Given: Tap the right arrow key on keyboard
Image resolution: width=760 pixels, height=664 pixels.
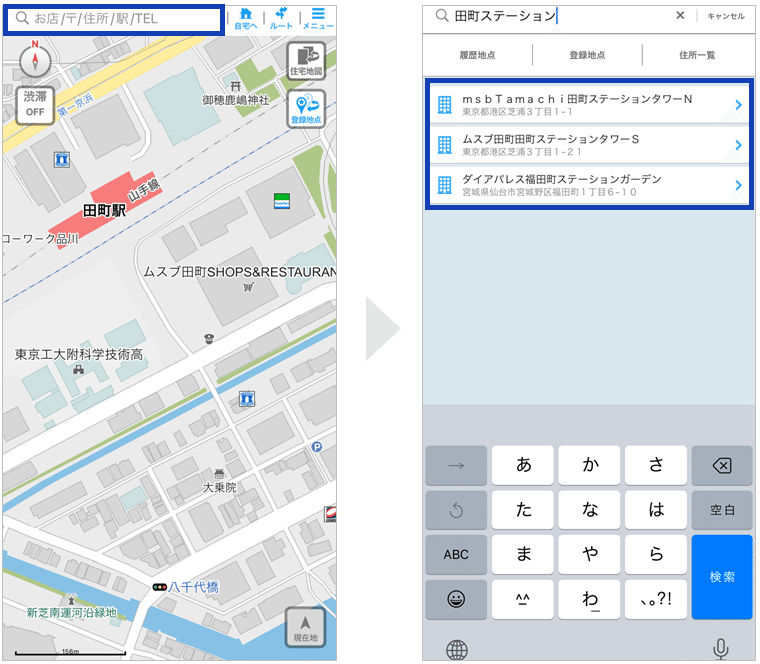Looking at the screenshot, I should pyautogui.click(x=456, y=465).
